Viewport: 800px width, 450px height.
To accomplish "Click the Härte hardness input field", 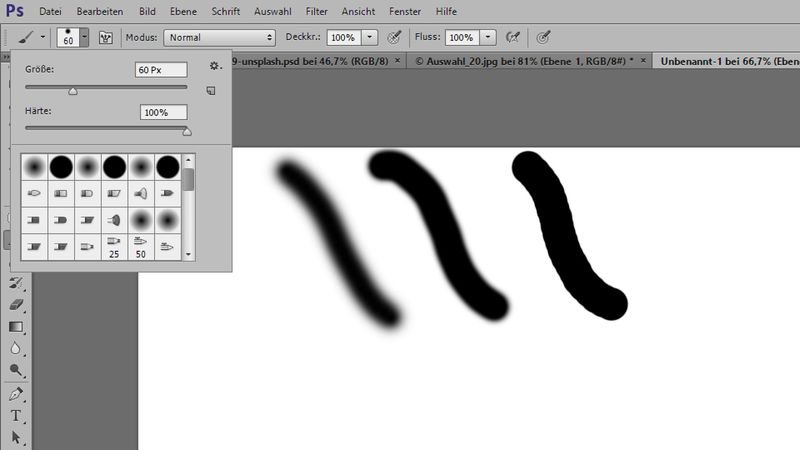I will (163, 112).
